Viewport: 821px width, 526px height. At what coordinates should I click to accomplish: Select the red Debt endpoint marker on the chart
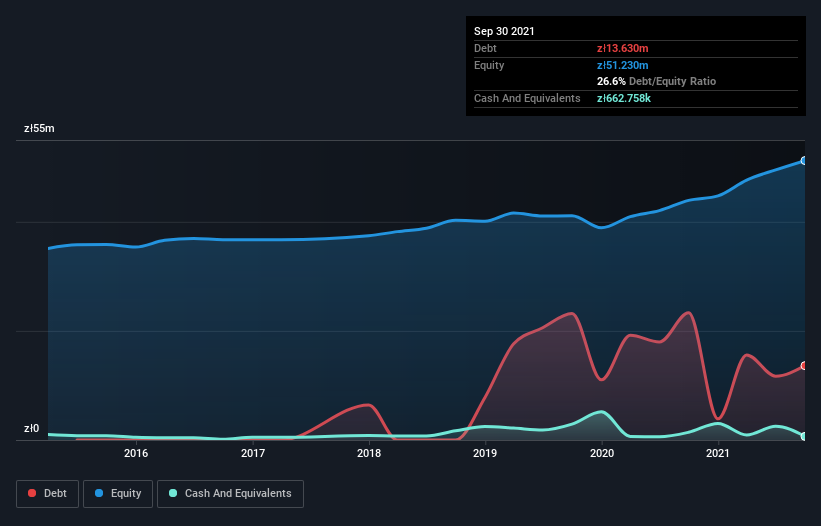[804, 366]
